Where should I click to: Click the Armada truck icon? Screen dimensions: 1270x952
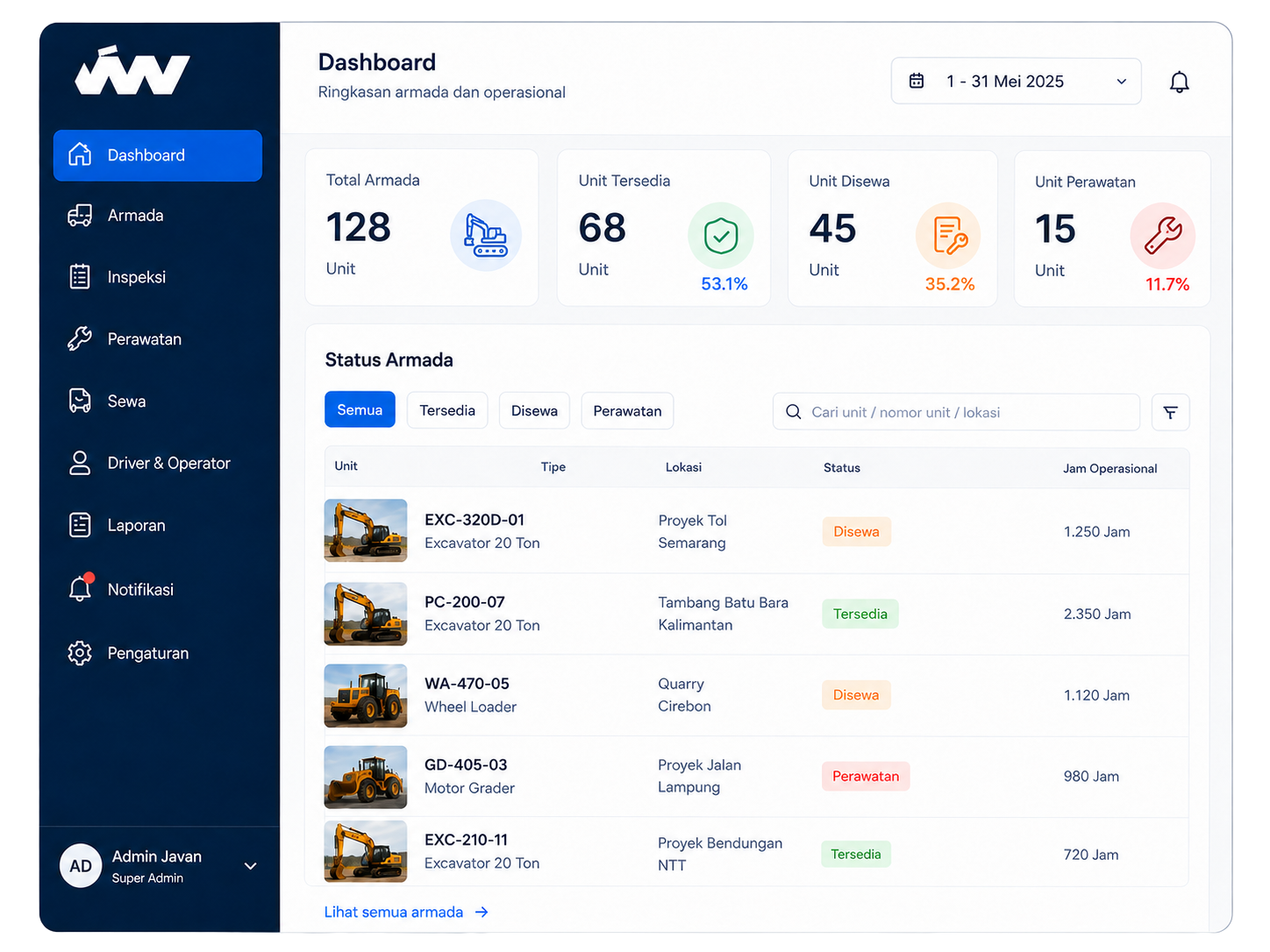click(80, 216)
